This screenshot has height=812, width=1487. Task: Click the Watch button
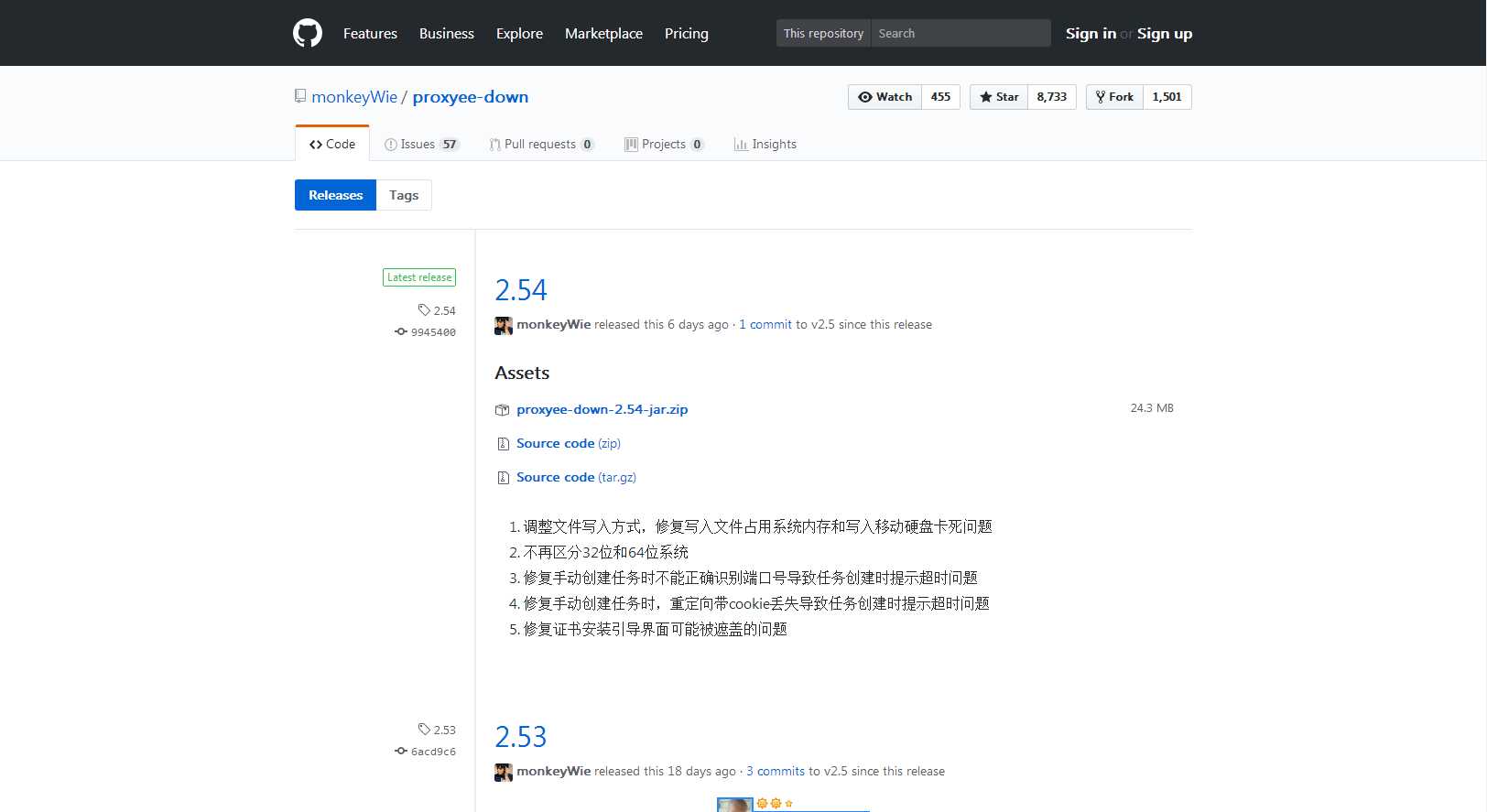(x=885, y=97)
